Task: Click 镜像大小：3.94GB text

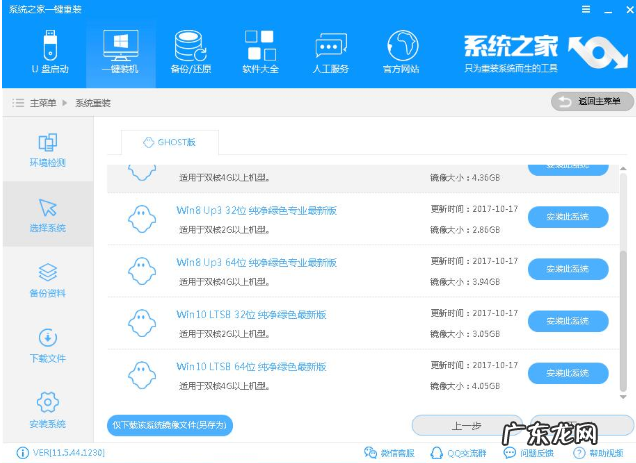Action: 465,282
